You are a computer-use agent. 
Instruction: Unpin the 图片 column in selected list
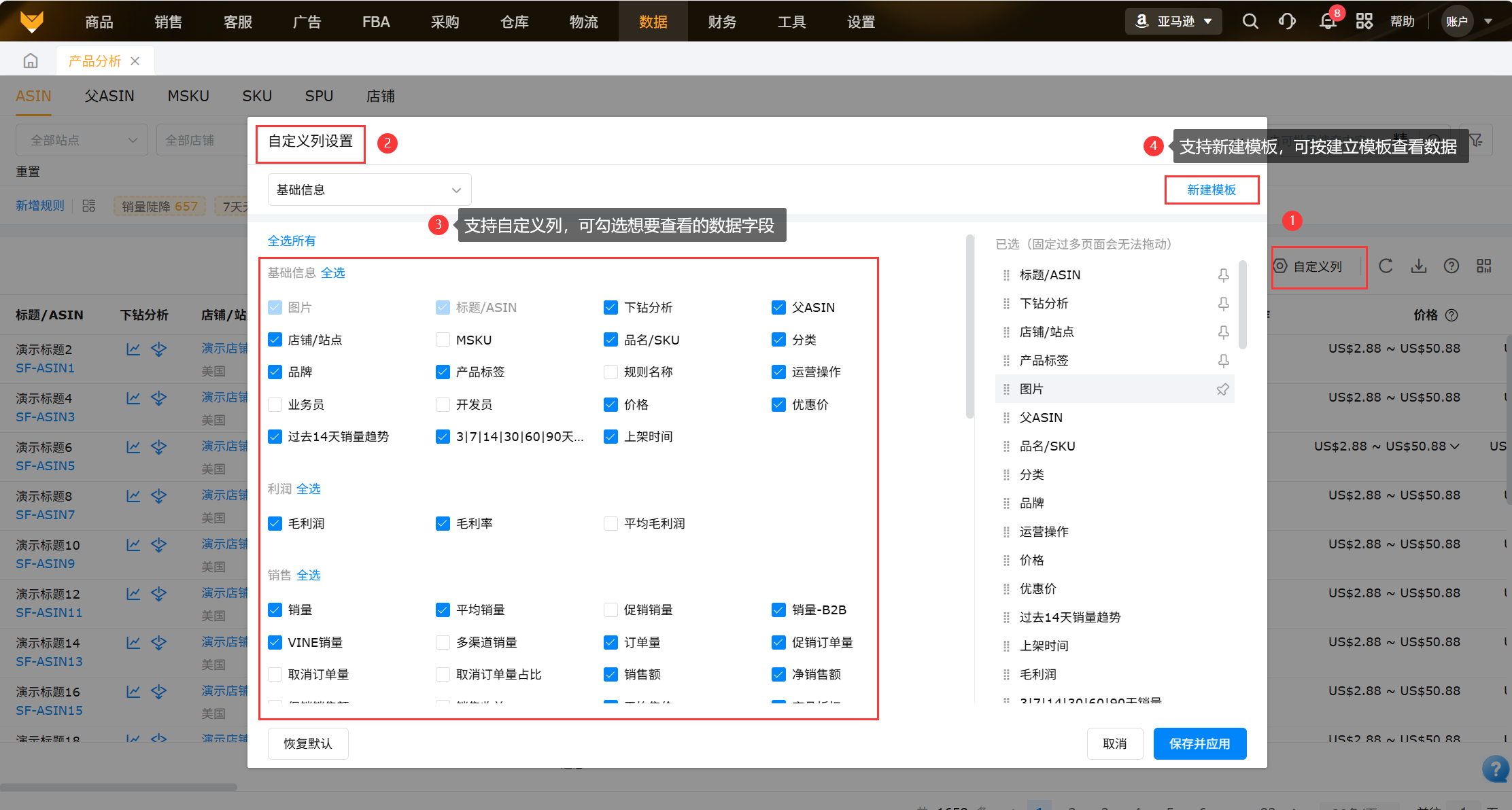[1223, 389]
